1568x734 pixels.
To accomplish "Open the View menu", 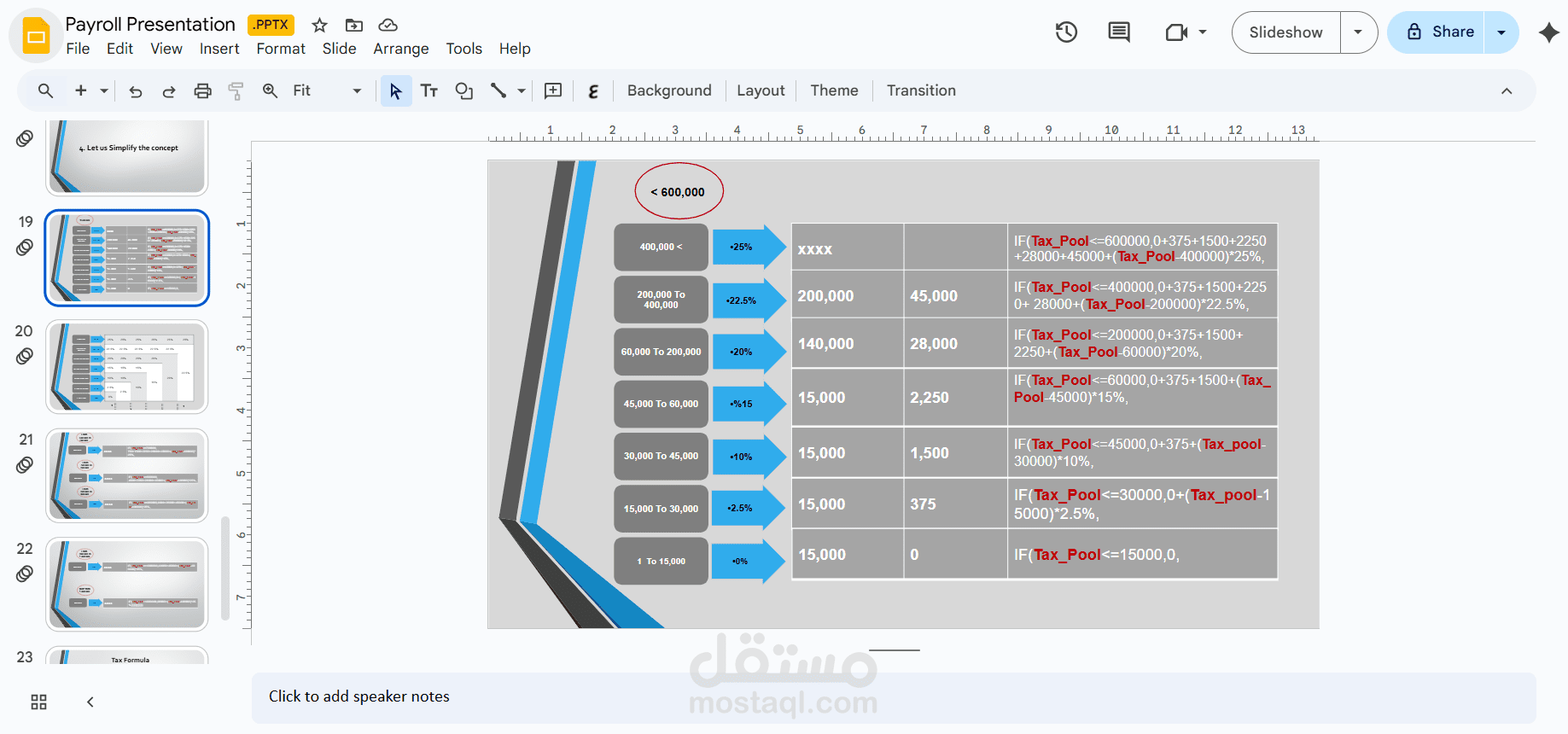I will pos(166,49).
